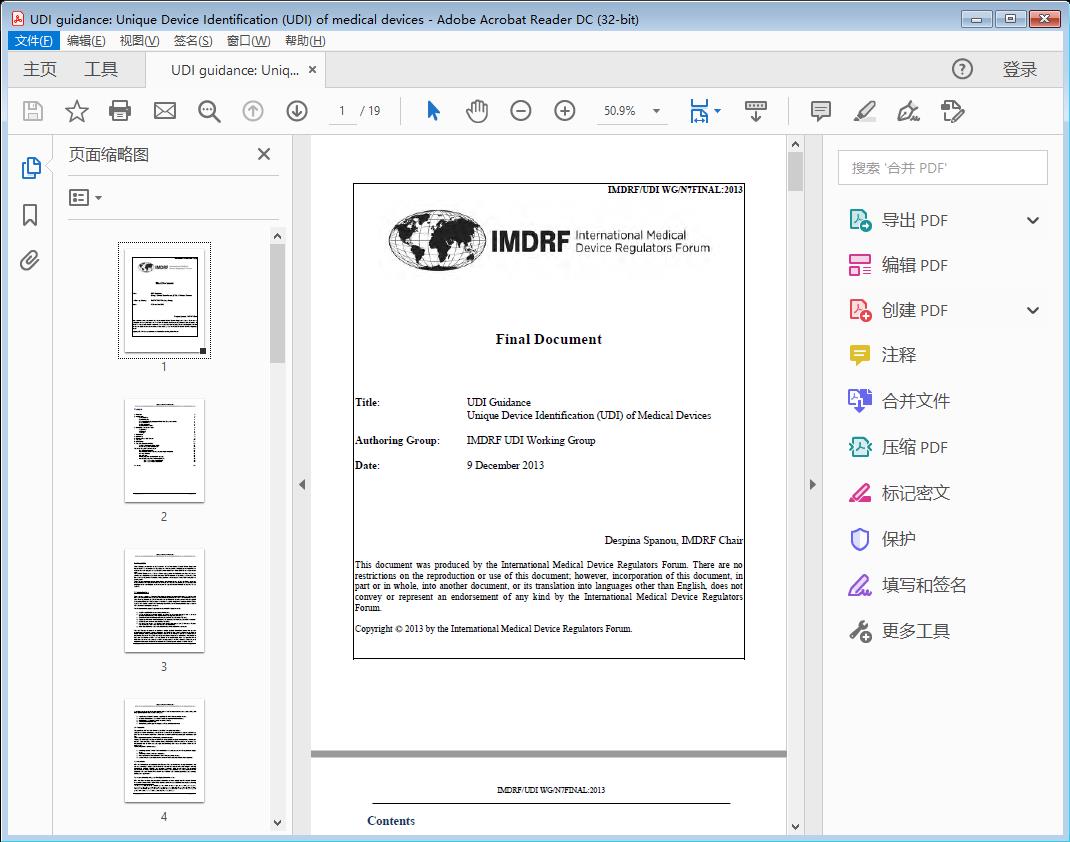Select the page 2 thumbnail
This screenshot has width=1070, height=842.
click(x=164, y=450)
